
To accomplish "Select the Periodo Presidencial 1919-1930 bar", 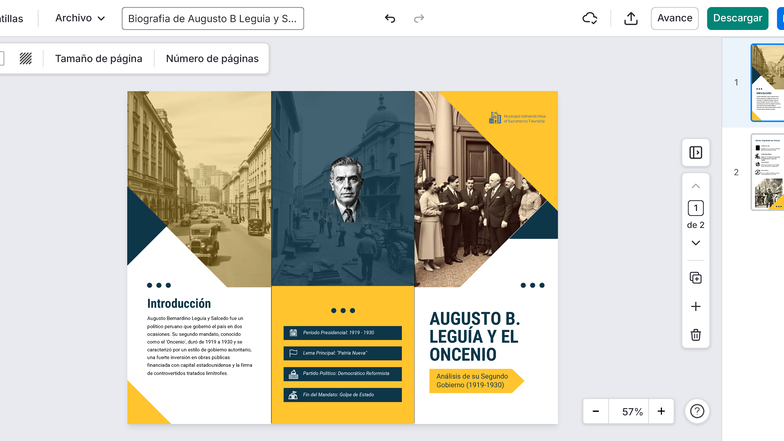I will [342, 332].
